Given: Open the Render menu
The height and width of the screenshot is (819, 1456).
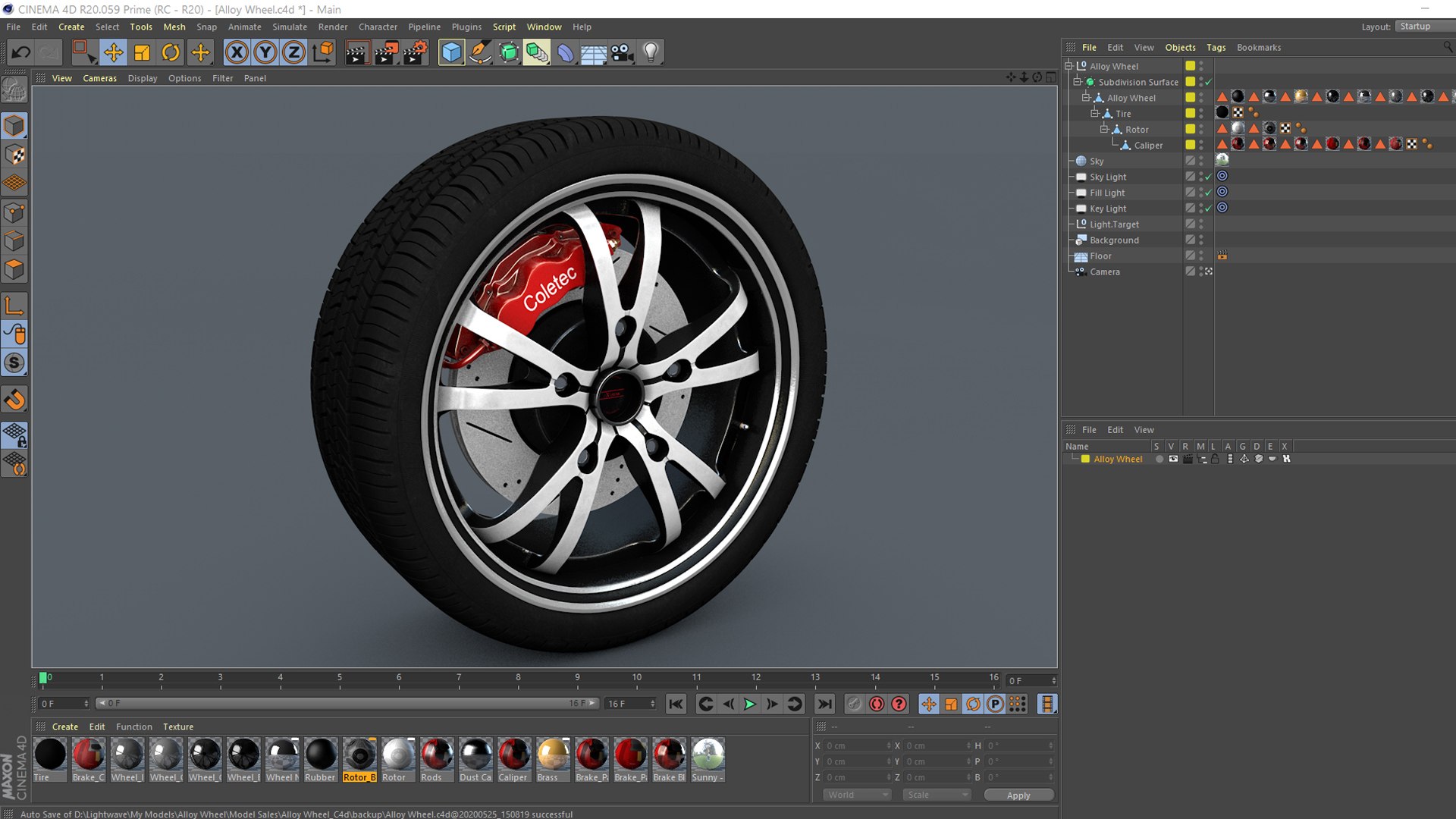Looking at the screenshot, I should click(x=333, y=27).
